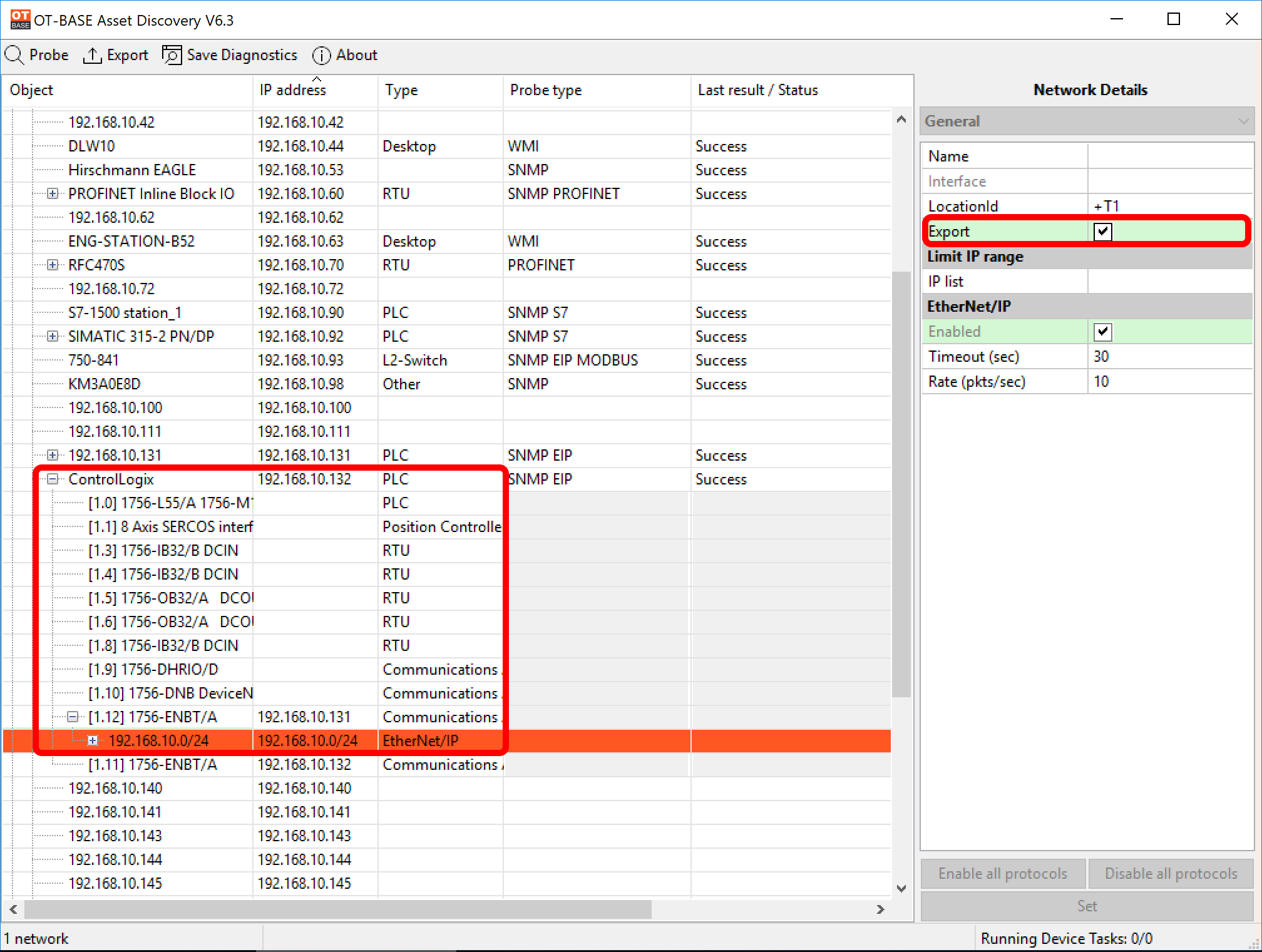
Task: Expand the PROFINET Inline Block IO node
Action: (53, 194)
